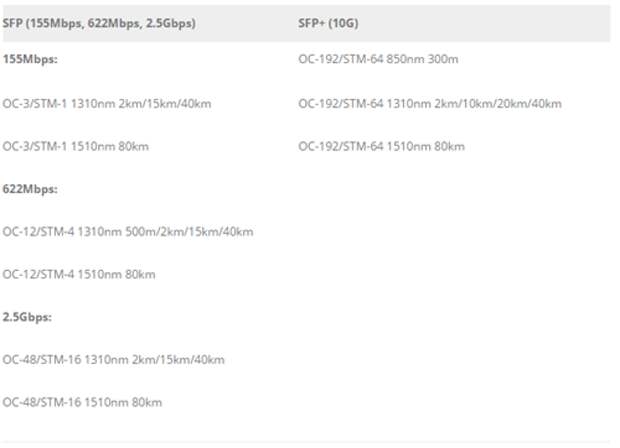
Task: Click OC-12/STM-4 1510nm 80km entry
Action: [x=79, y=274]
